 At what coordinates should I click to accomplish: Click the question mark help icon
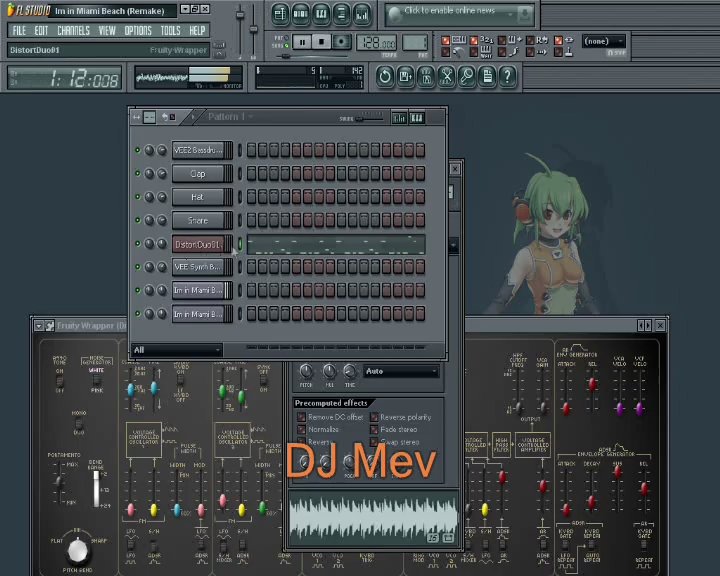click(508, 76)
